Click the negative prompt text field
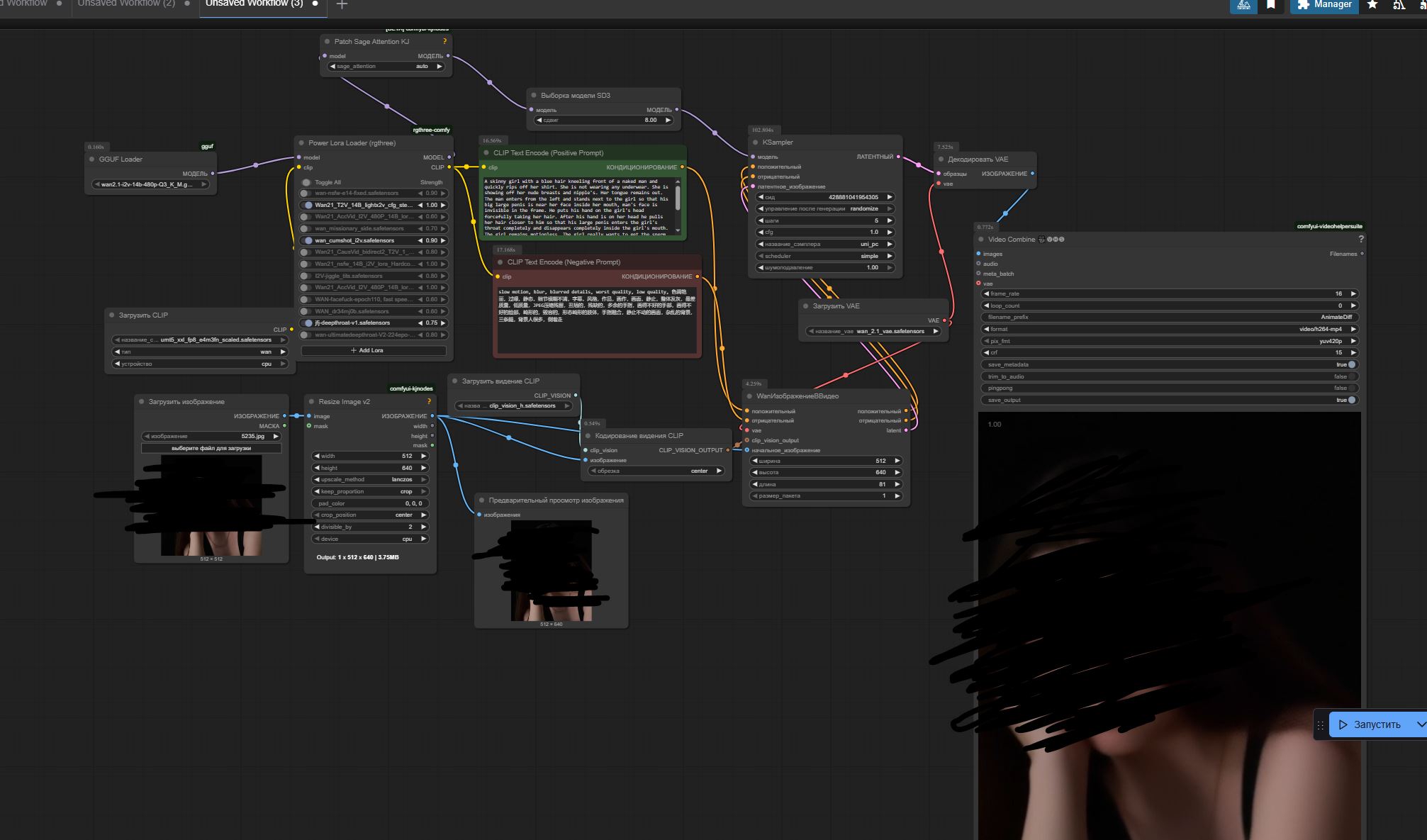Image resolution: width=1427 pixels, height=840 pixels. pos(596,319)
